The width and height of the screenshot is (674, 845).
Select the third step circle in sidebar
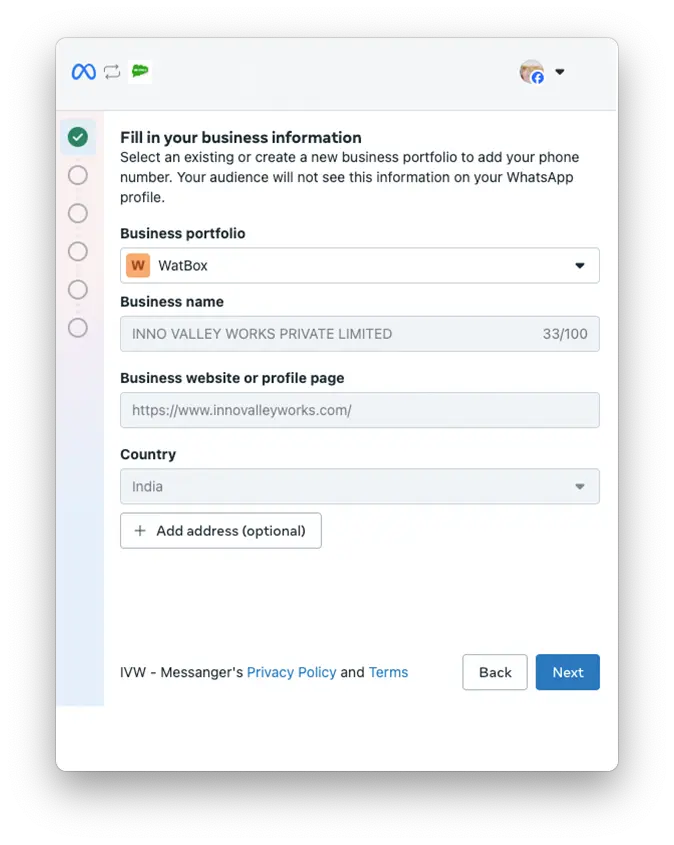tap(77, 213)
